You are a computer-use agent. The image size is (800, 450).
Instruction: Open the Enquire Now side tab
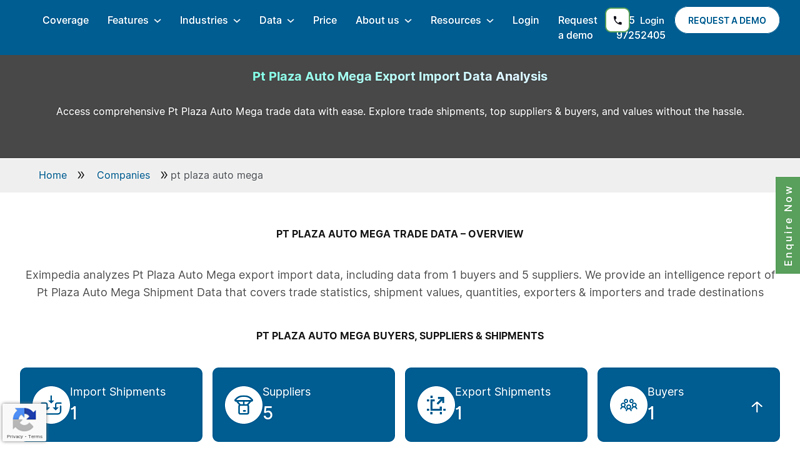coord(788,225)
